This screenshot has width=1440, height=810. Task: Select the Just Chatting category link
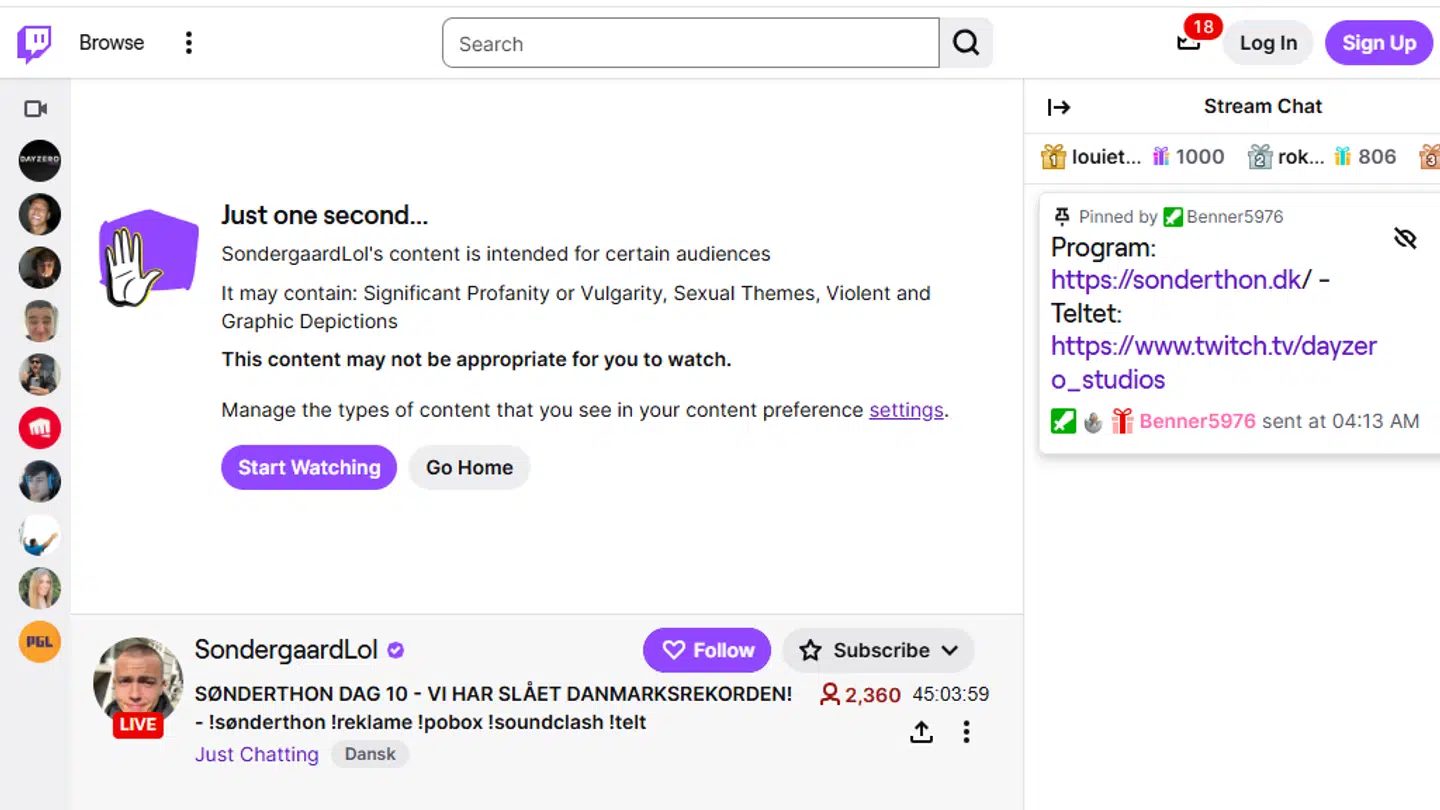(257, 754)
